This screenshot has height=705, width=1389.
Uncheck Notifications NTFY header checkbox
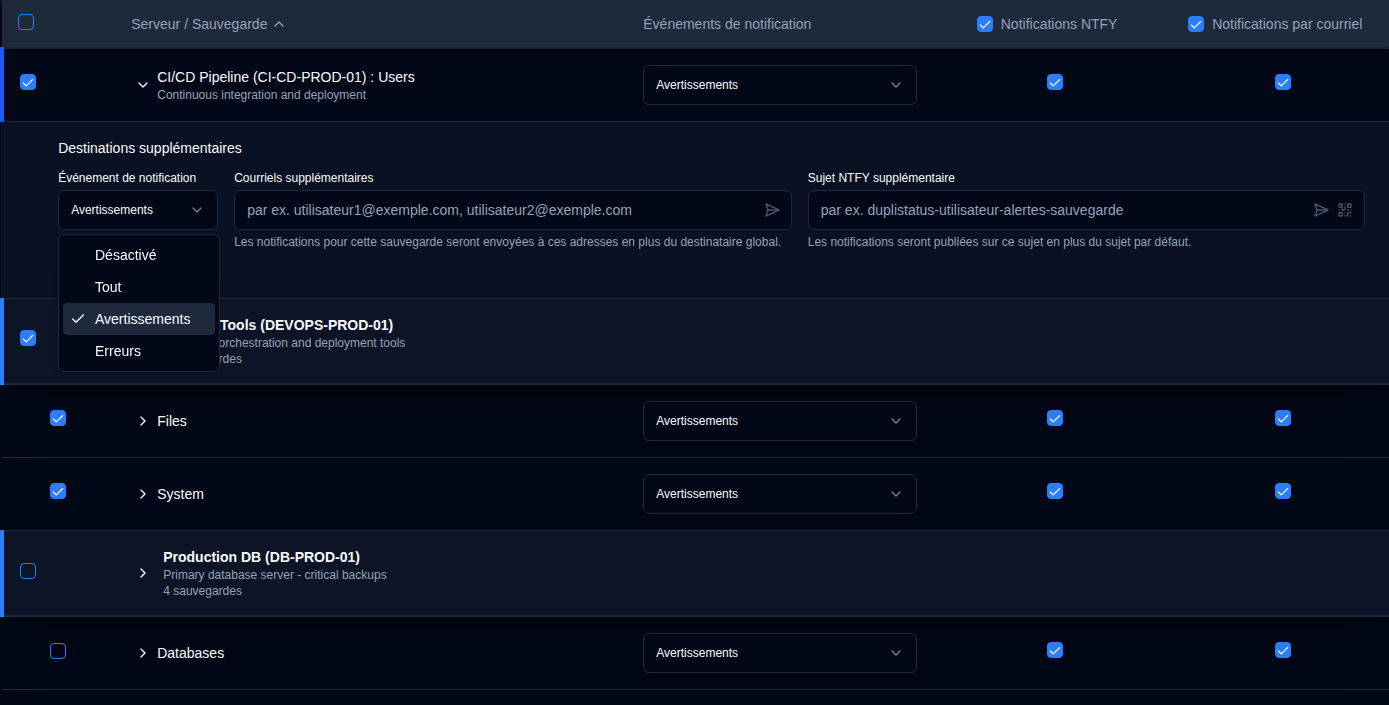click(x=985, y=24)
